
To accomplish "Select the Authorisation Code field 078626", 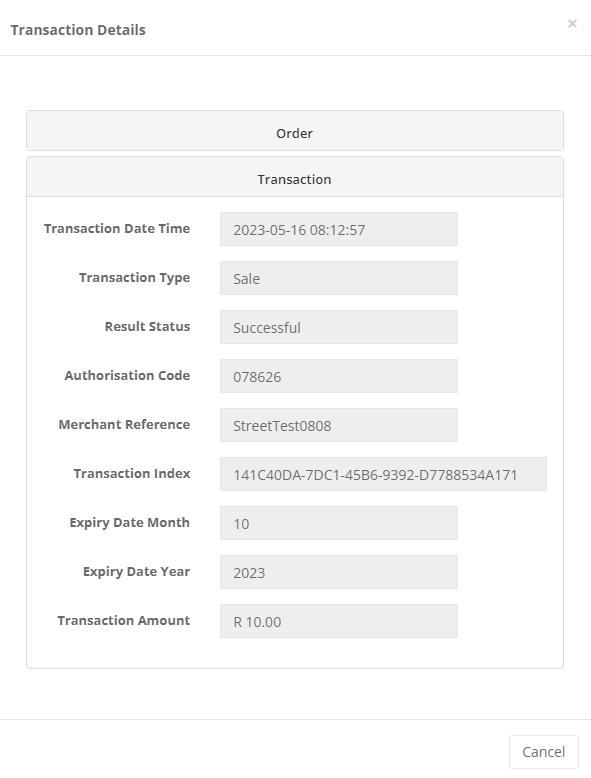I will tap(339, 376).
